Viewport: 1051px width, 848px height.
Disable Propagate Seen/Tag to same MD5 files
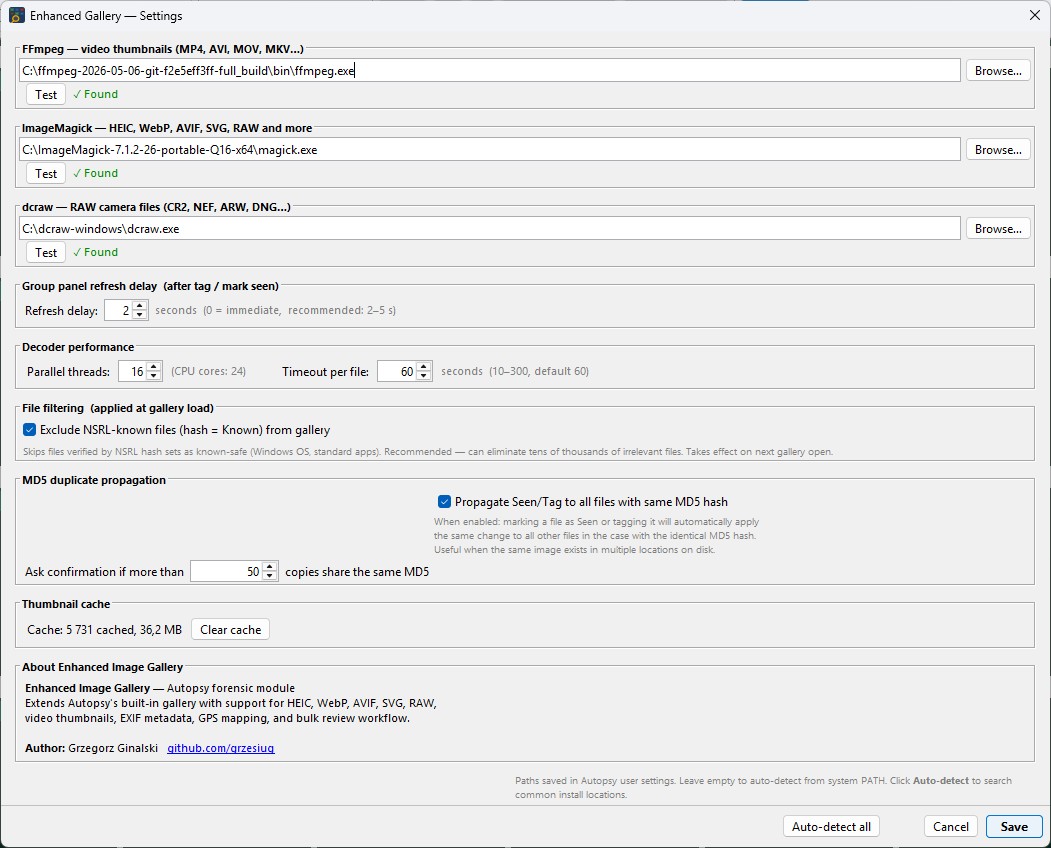(x=444, y=501)
